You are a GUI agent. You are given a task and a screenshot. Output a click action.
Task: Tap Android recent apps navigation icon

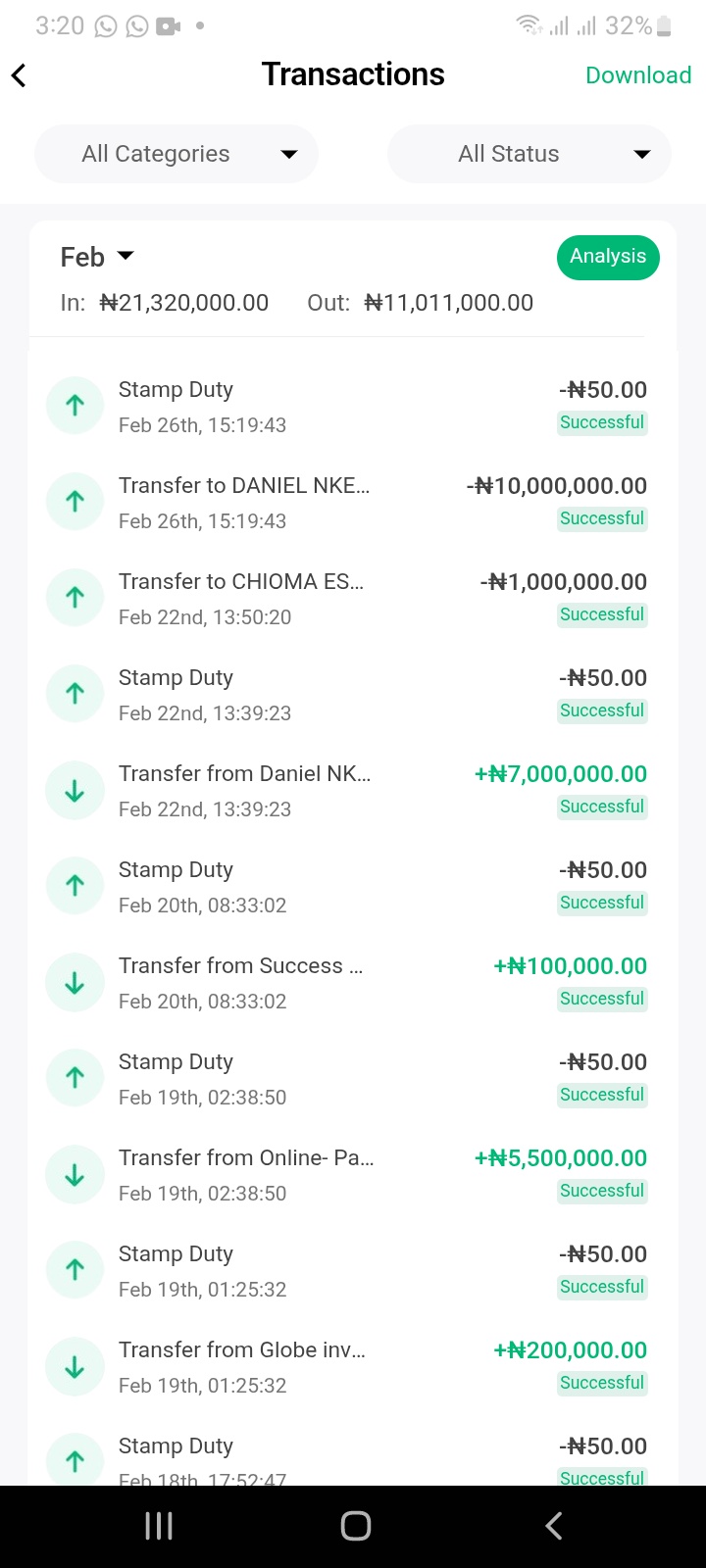(159, 1526)
